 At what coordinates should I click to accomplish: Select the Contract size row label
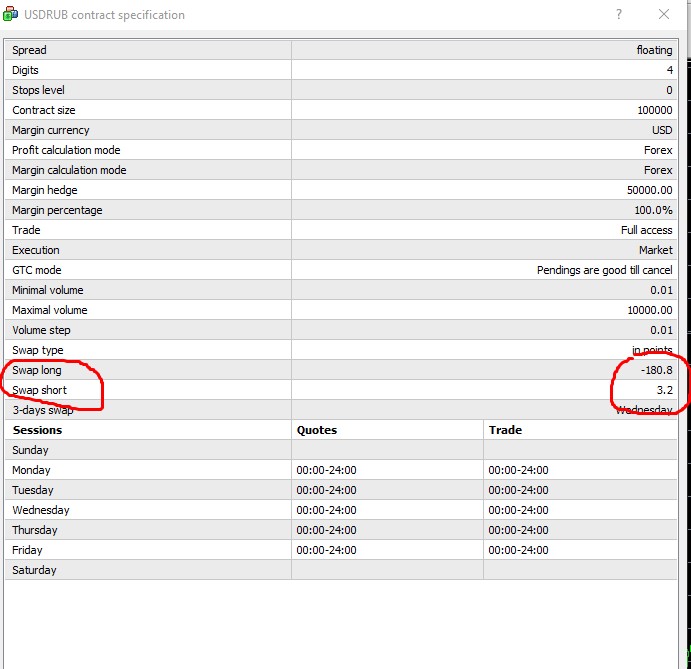pyautogui.click(x=43, y=110)
